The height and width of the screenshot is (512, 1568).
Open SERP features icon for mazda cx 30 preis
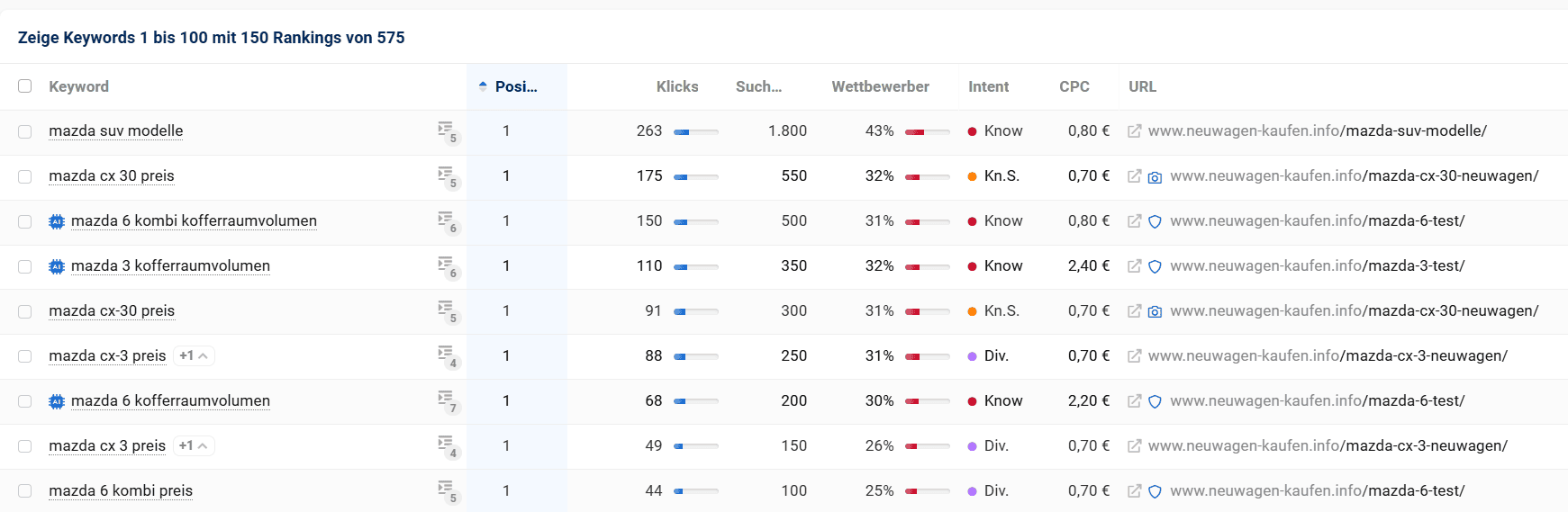[x=448, y=176]
